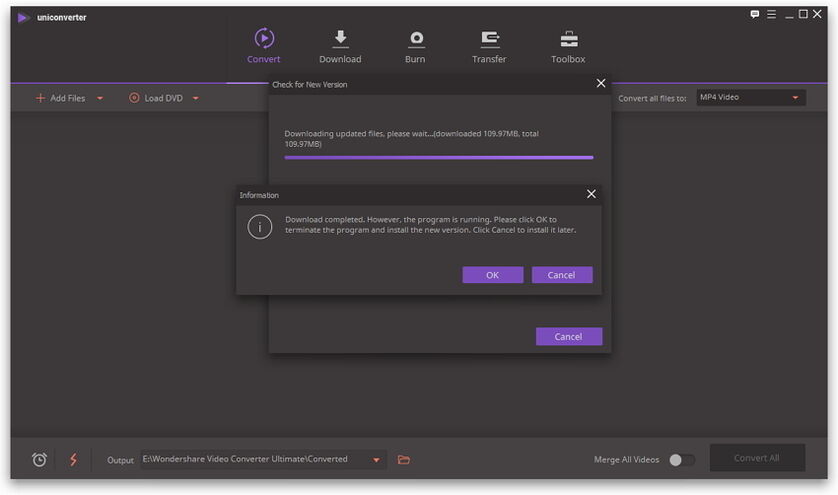Click the Convert All button

coord(757,458)
